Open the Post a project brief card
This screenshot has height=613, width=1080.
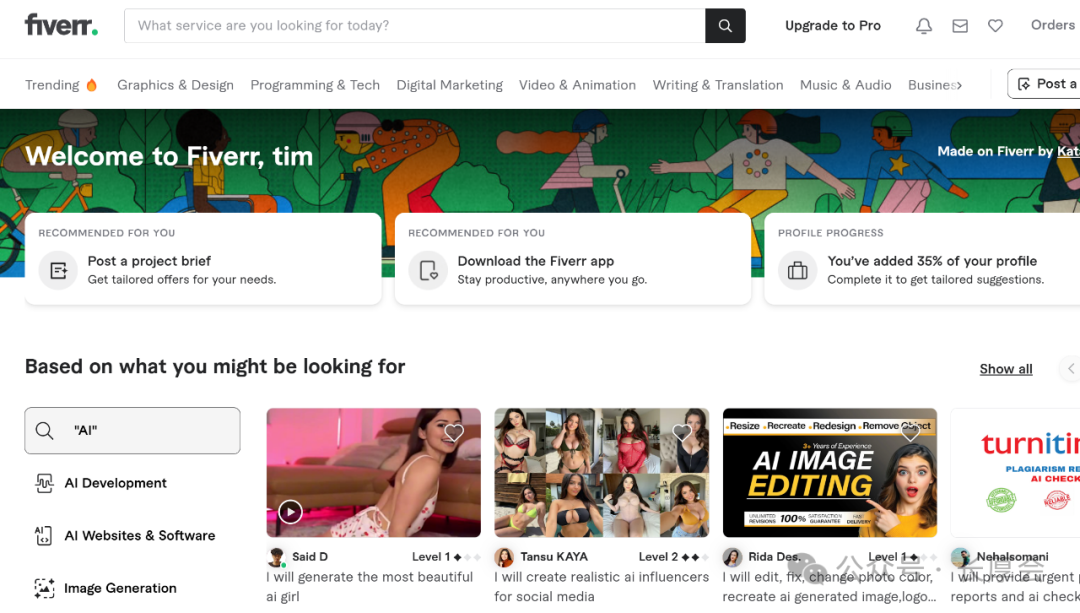[x=203, y=259]
